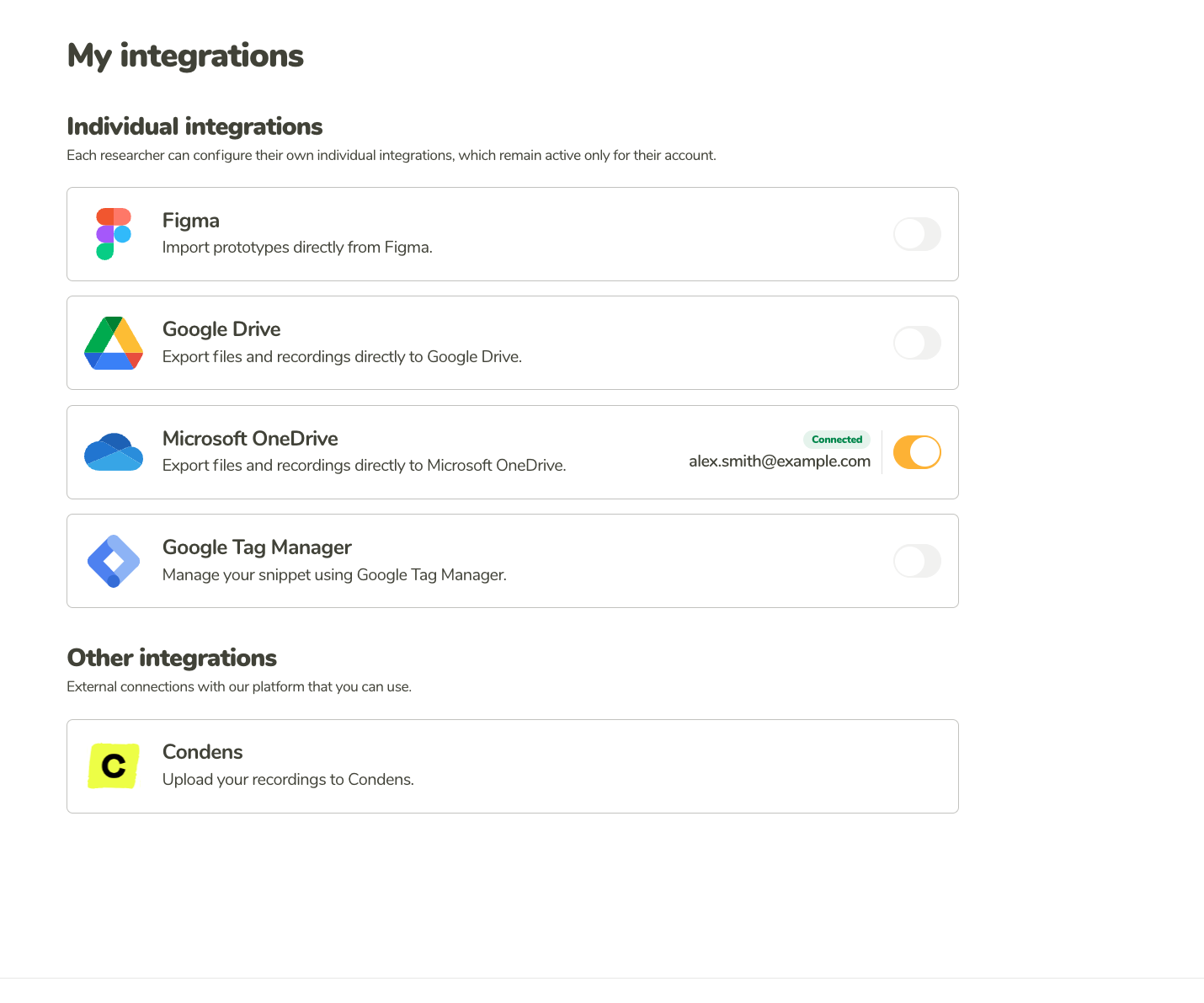Click 'Import prototypes directly from Figma.' description
This screenshot has width=1204, height=1003.
[297, 248]
